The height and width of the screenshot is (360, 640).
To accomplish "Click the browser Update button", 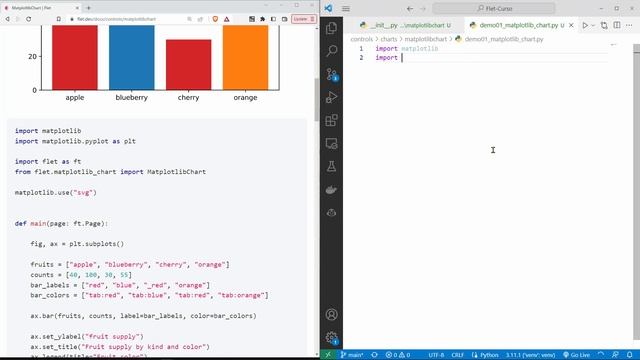I will tap(304, 19).
